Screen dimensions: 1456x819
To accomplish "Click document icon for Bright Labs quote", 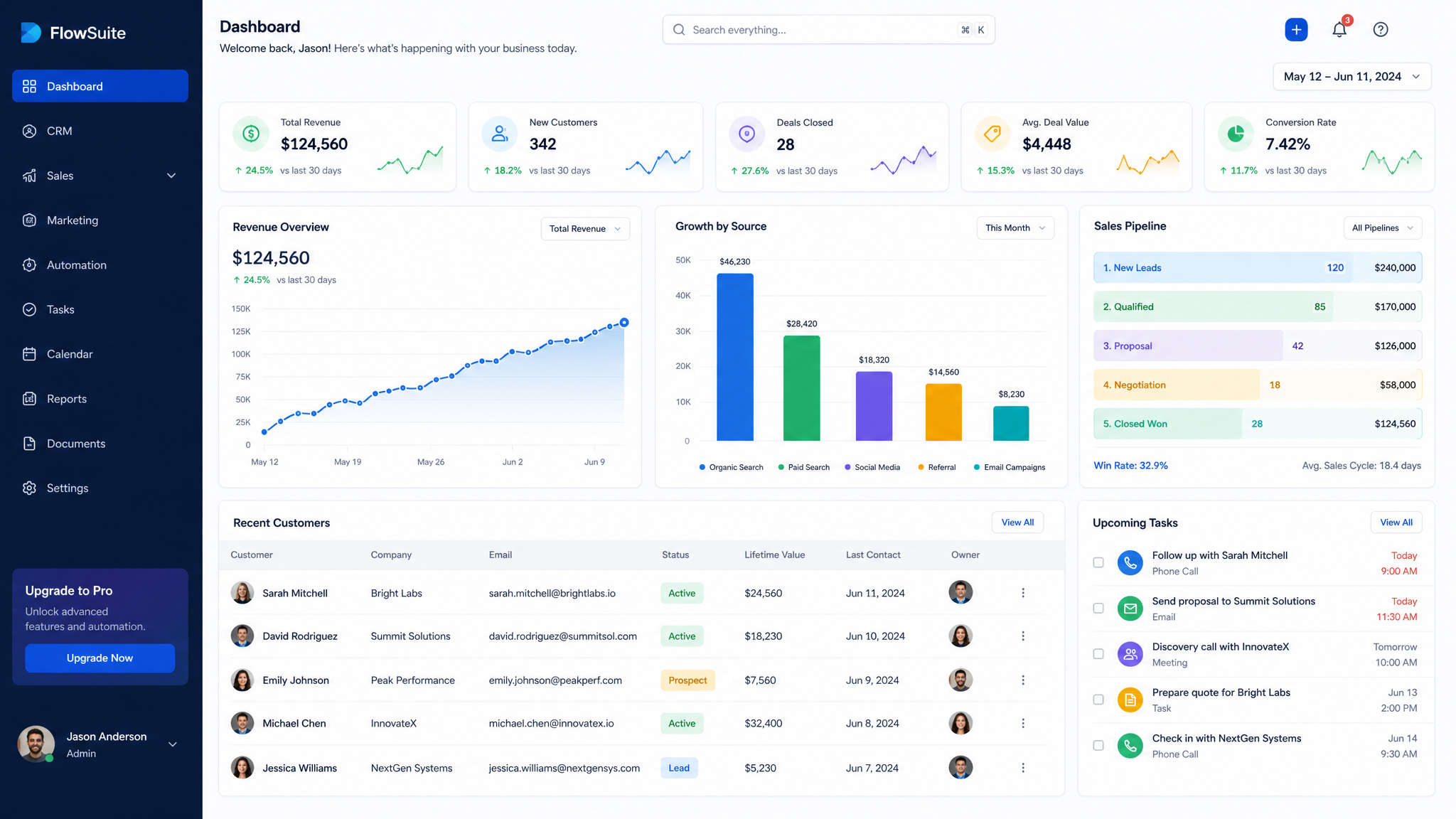I will (1130, 700).
